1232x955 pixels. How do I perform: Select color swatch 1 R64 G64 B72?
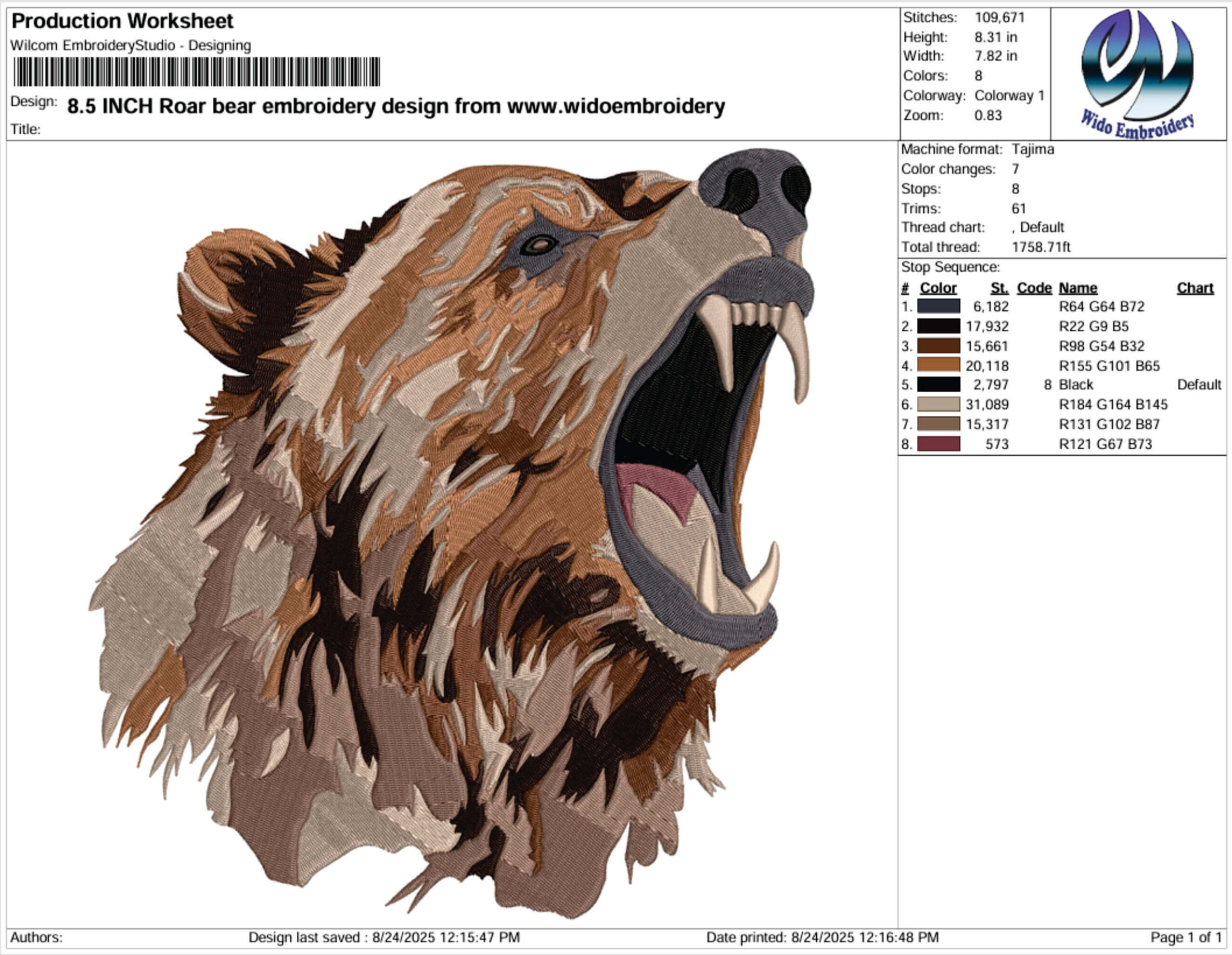pos(938,306)
